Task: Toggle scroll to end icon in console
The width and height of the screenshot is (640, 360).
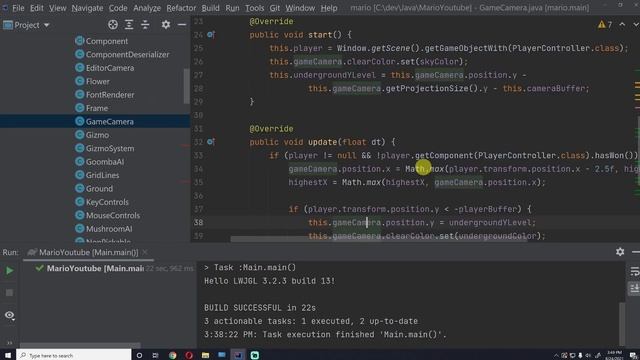Action: (634, 289)
